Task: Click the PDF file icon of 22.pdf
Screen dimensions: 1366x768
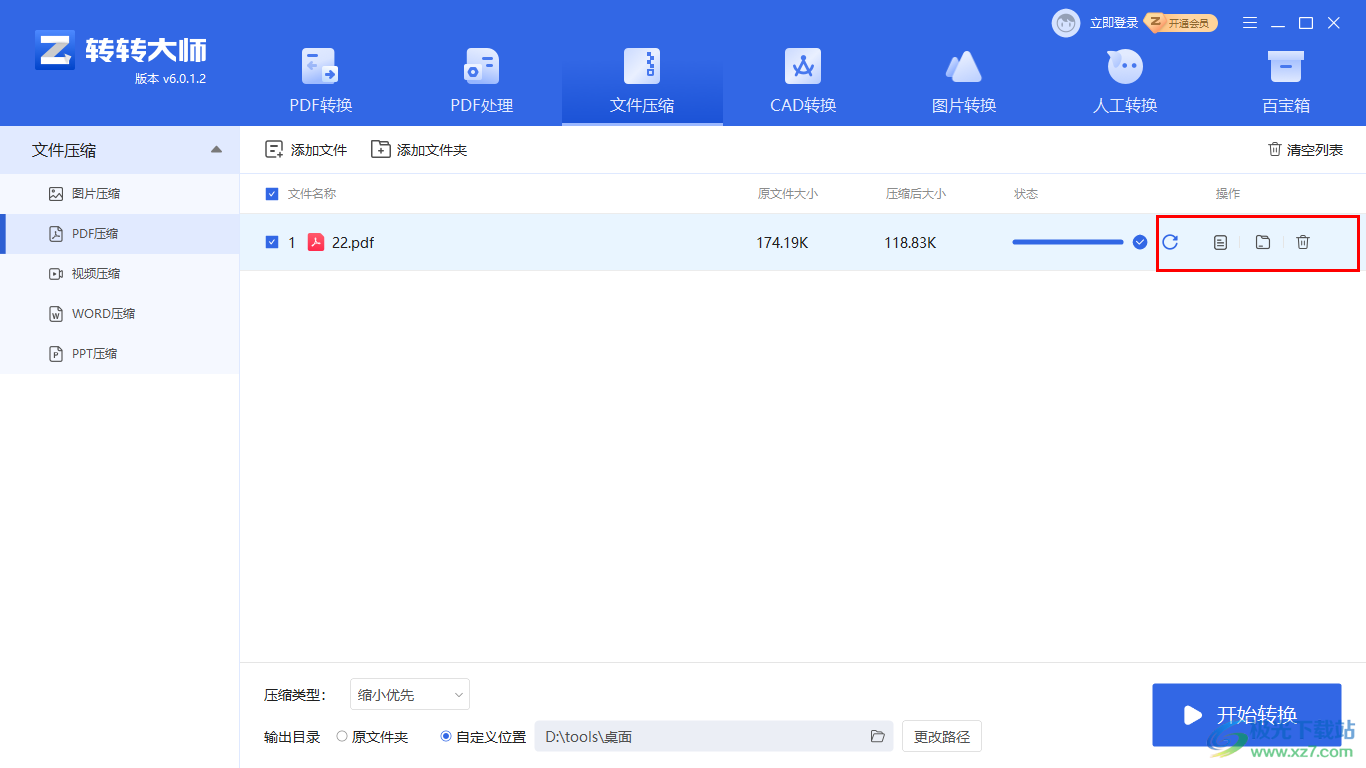Action: click(316, 242)
